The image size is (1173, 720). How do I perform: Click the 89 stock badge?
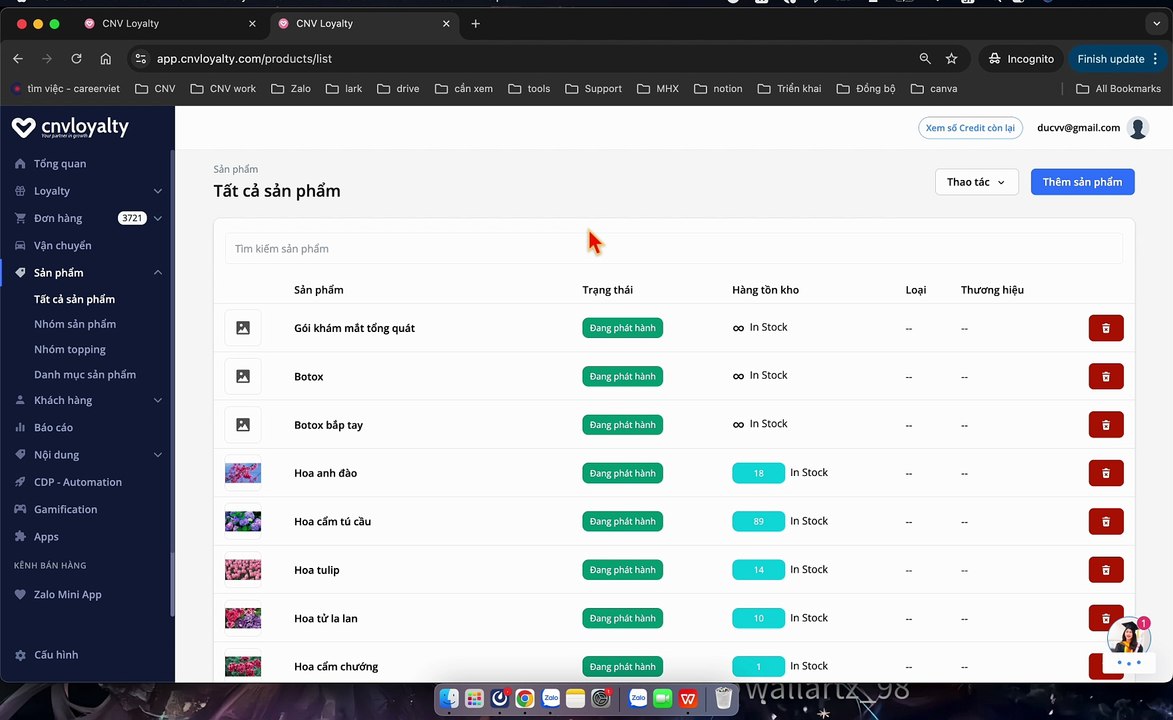759,522
